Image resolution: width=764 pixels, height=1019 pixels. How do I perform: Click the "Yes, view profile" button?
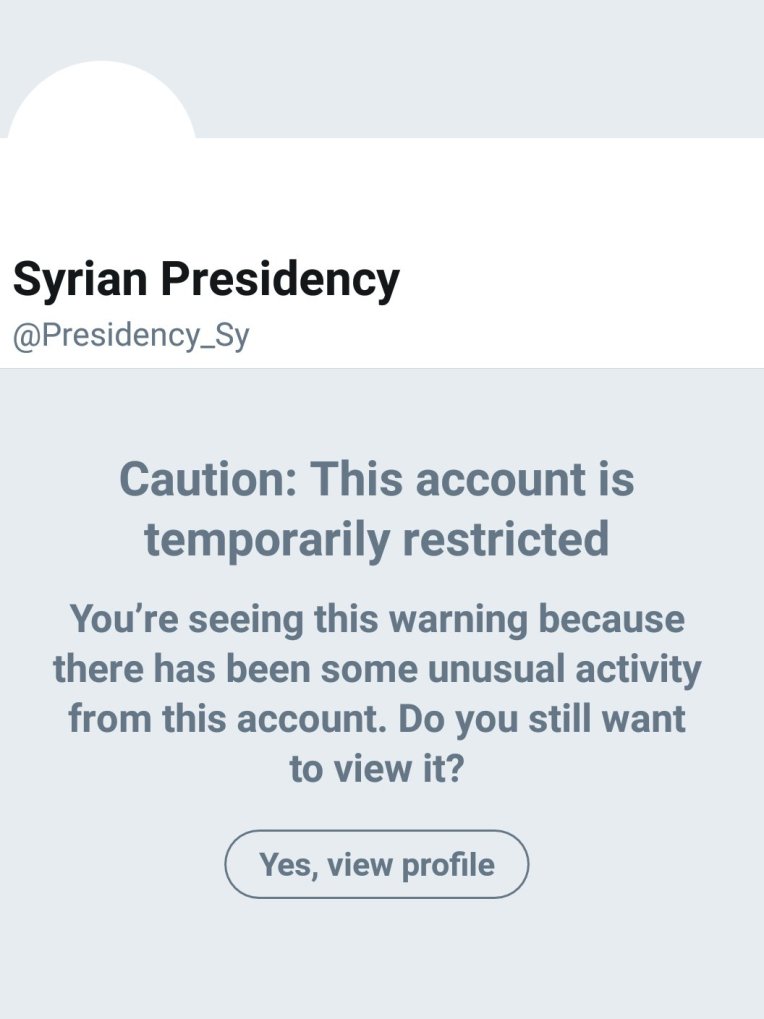[x=376, y=864]
